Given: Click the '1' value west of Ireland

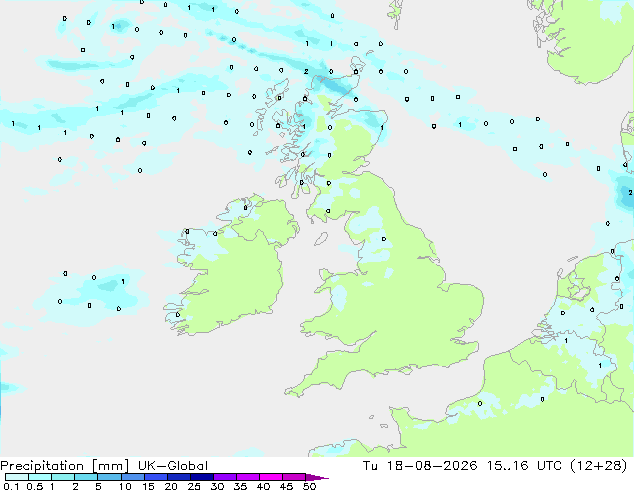Looking at the screenshot, I should click(123, 281).
